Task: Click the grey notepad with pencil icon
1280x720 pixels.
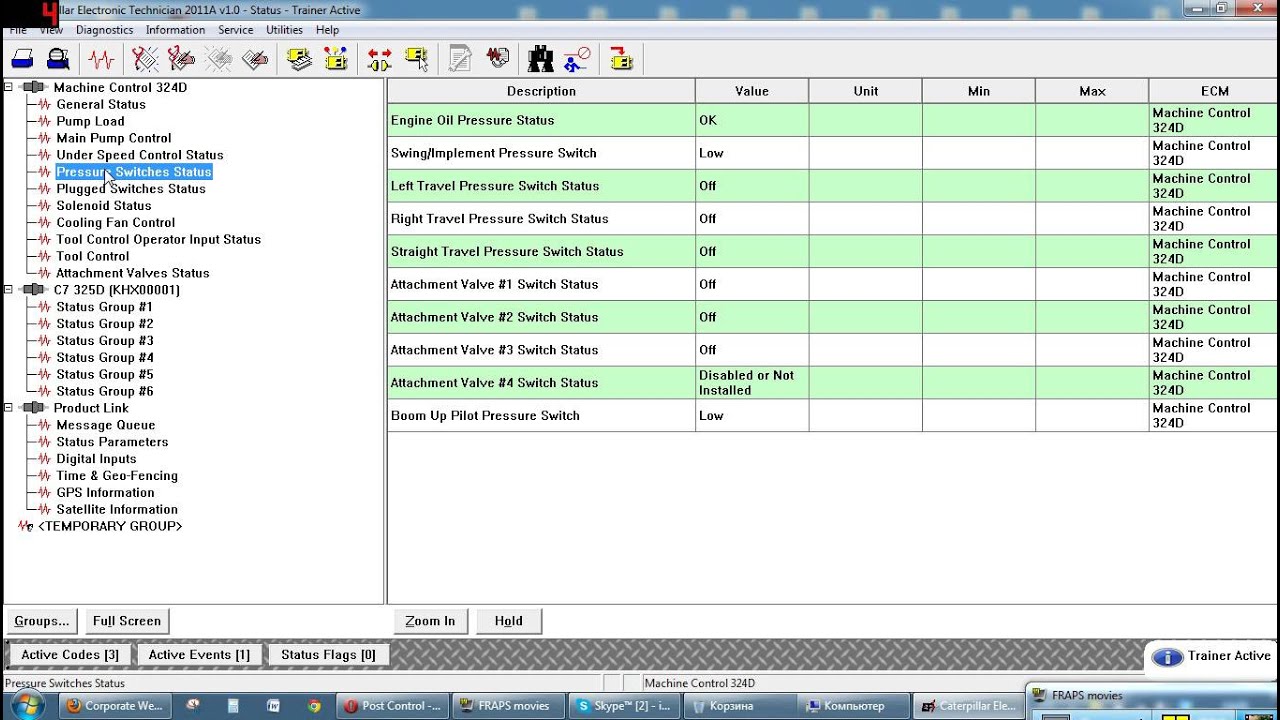Action: point(460,59)
